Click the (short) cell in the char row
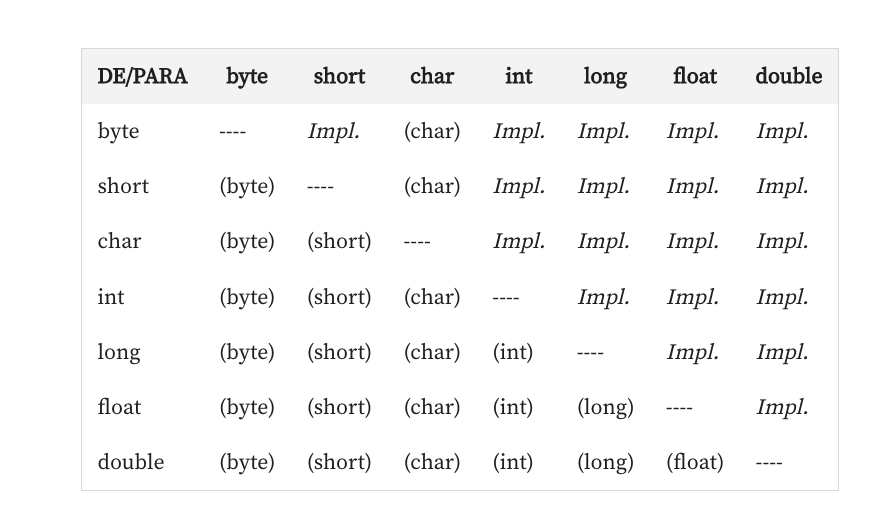This screenshot has width=876, height=518. 339,241
